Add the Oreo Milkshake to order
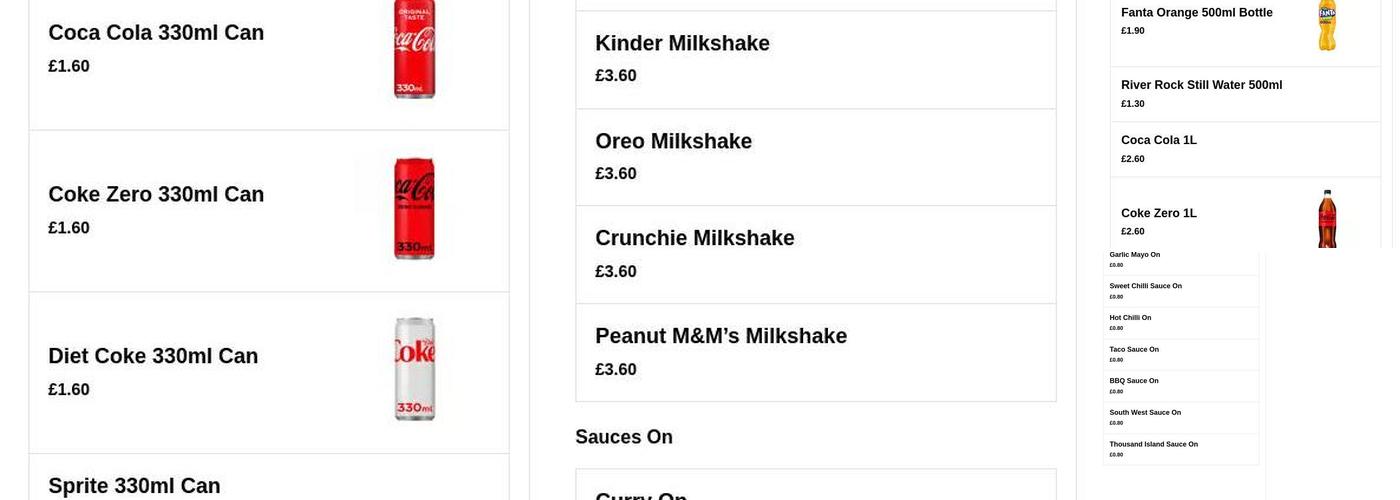This screenshot has width=1400, height=500. pos(815,157)
